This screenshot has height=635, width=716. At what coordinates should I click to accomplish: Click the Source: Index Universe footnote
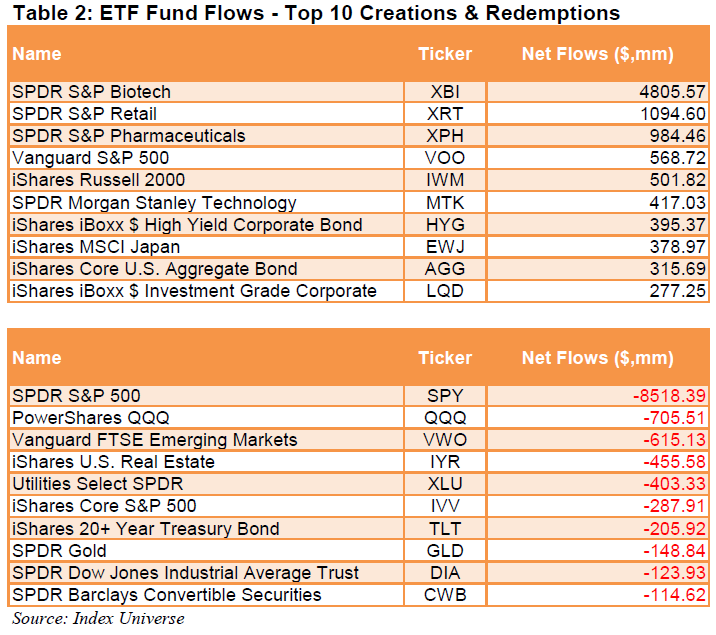[98, 618]
